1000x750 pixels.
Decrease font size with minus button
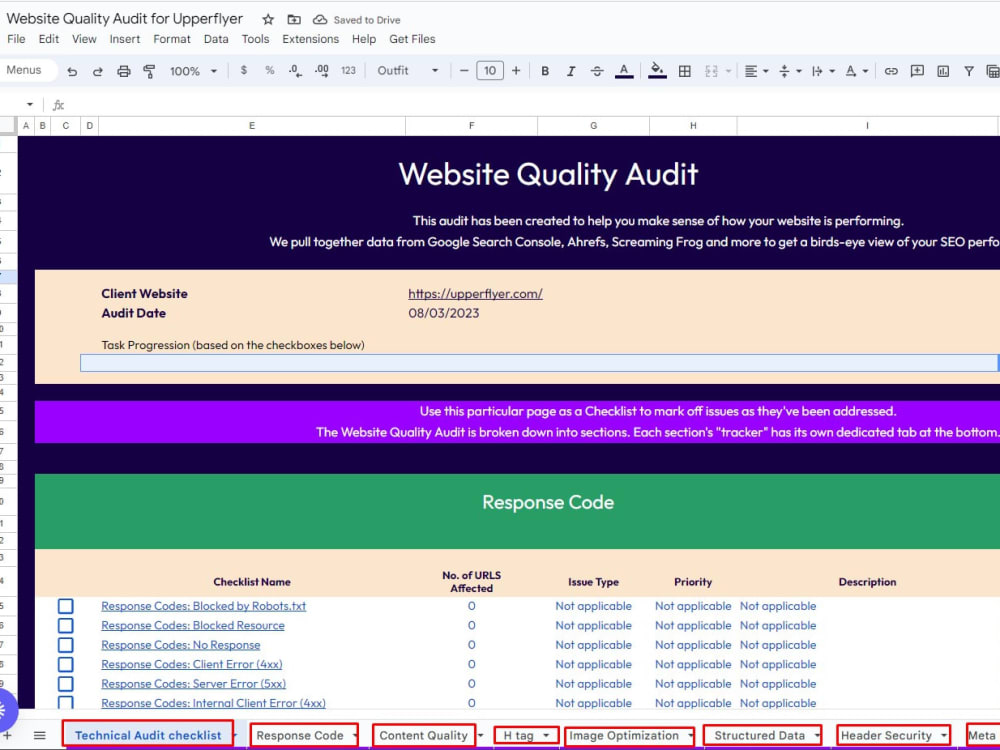(464, 70)
